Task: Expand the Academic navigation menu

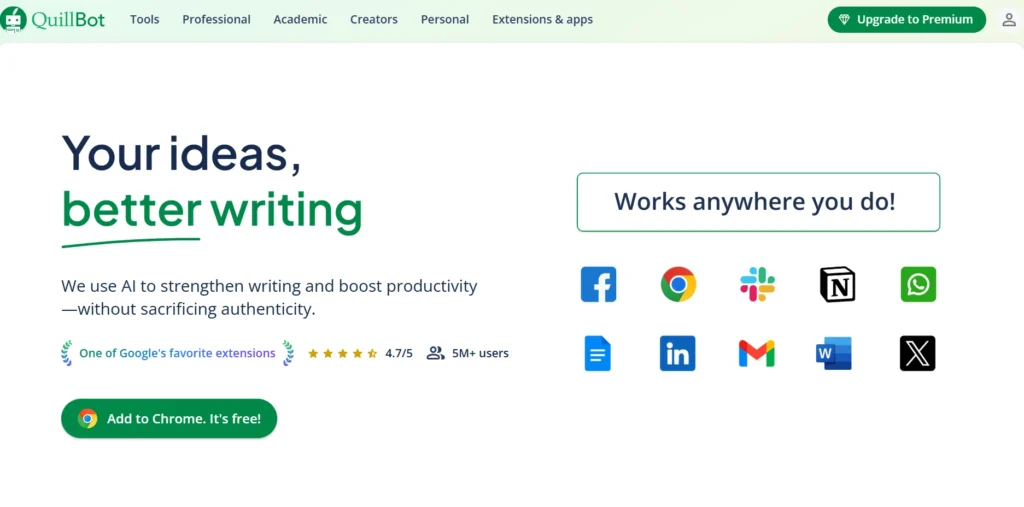Action: [x=300, y=19]
